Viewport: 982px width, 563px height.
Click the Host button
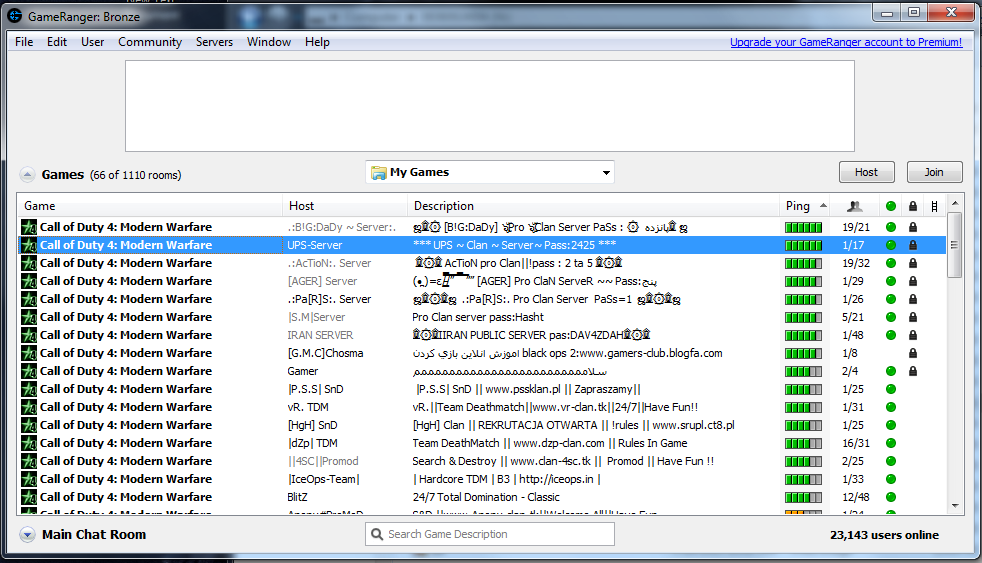click(x=866, y=172)
